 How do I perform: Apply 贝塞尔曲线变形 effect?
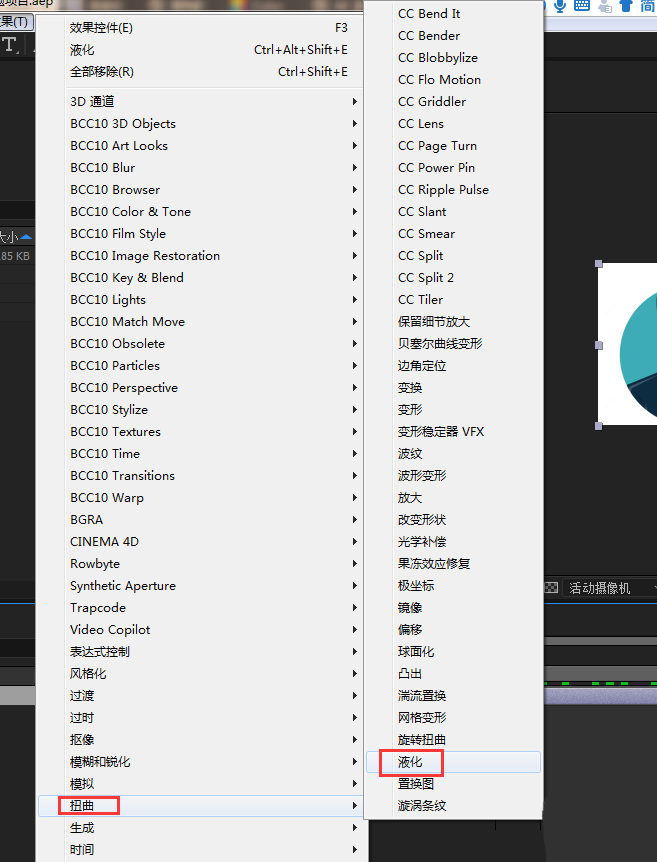tap(454, 344)
